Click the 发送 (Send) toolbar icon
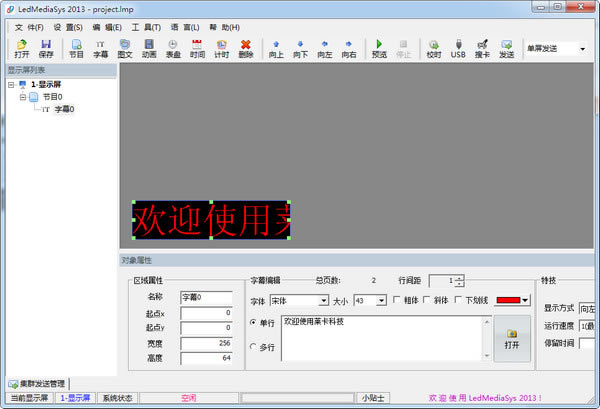 pyautogui.click(x=506, y=49)
